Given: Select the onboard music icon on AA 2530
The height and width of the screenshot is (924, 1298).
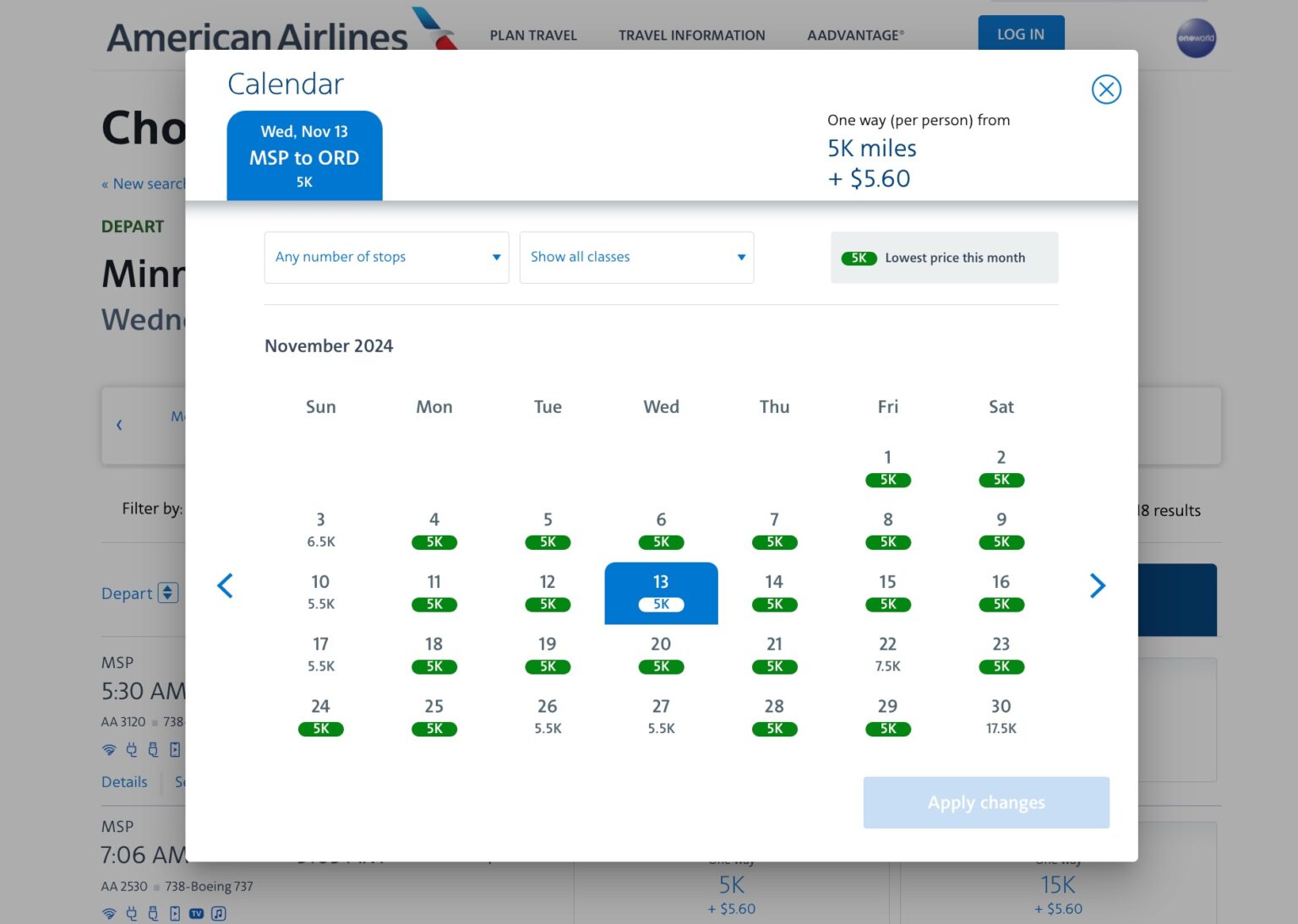Looking at the screenshot, I should [218, 913].
